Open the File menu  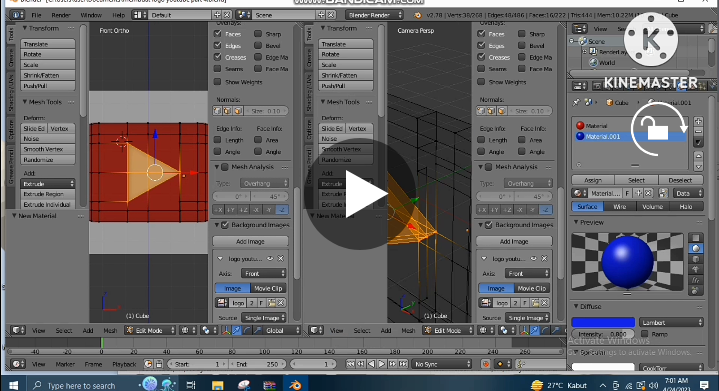click(36, 15)
